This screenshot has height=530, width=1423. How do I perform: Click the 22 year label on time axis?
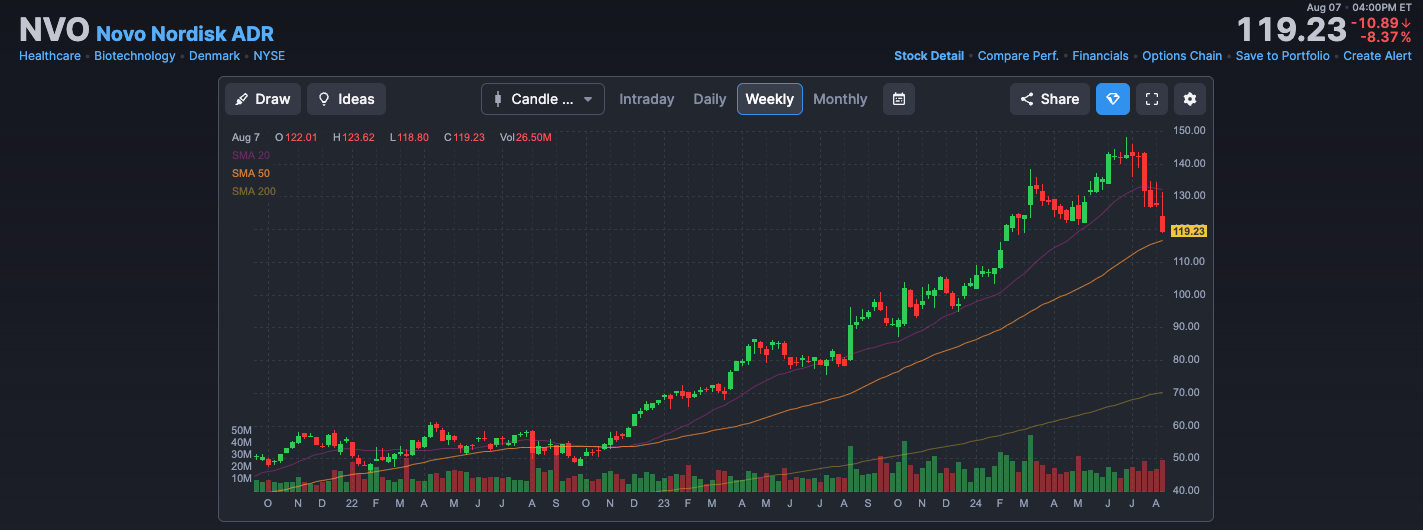point(351,503)
